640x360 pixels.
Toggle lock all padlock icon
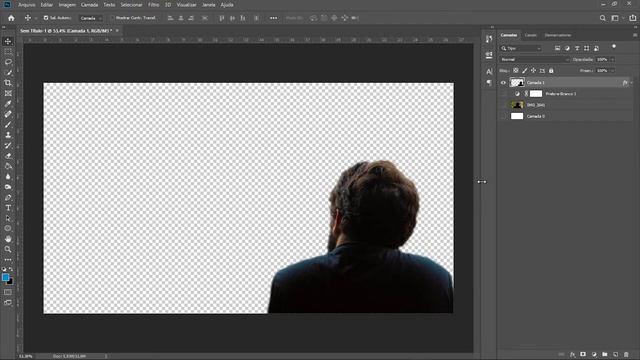551,71
